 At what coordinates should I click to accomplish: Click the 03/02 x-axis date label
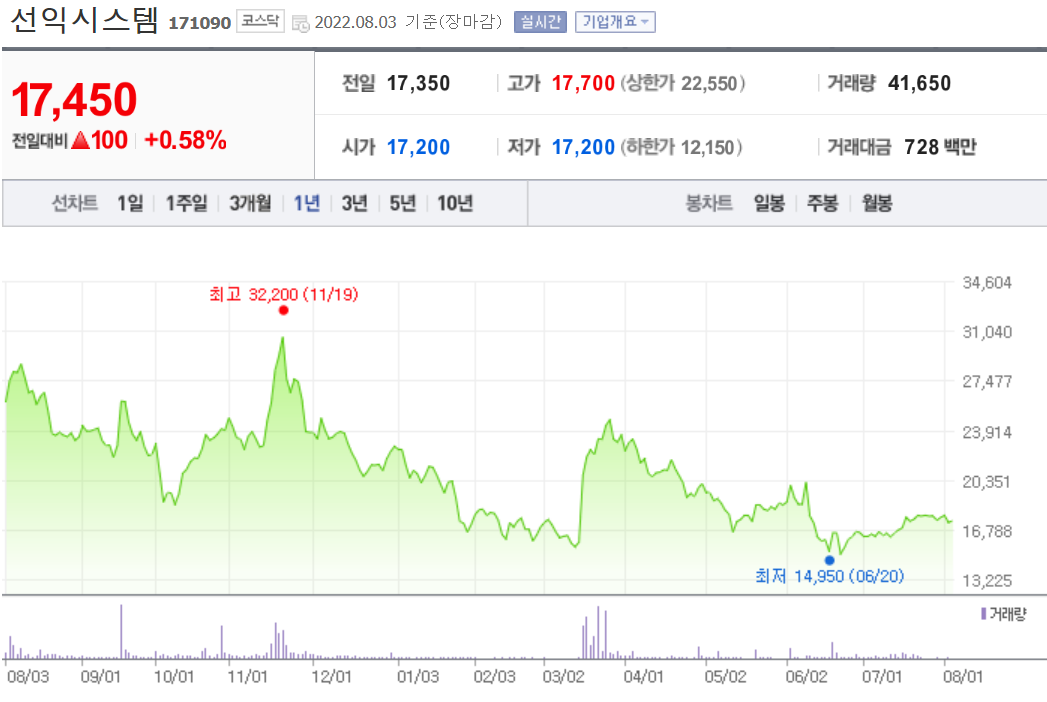(x=564, y=677)
